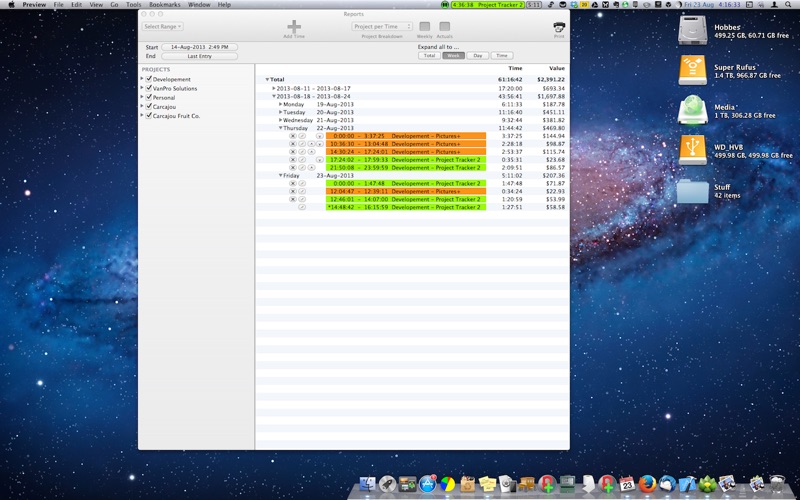Open the App Store Dock icon
This screenshot has width=800, height=500.
(x=427, y=483)
